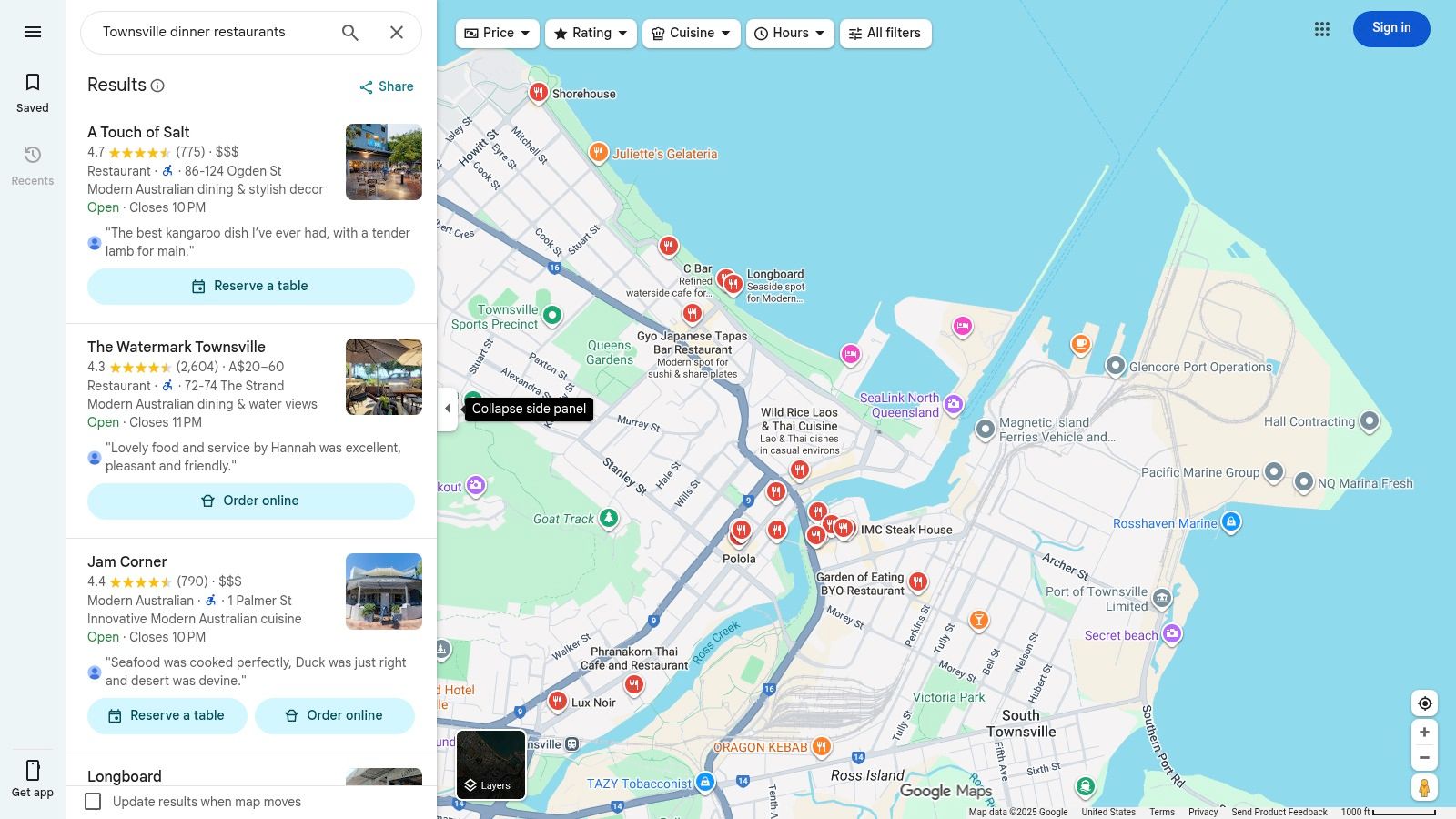The image size is (1456, 819).
Task: Click the search magnifying glass icon
Action: point(349,32)
